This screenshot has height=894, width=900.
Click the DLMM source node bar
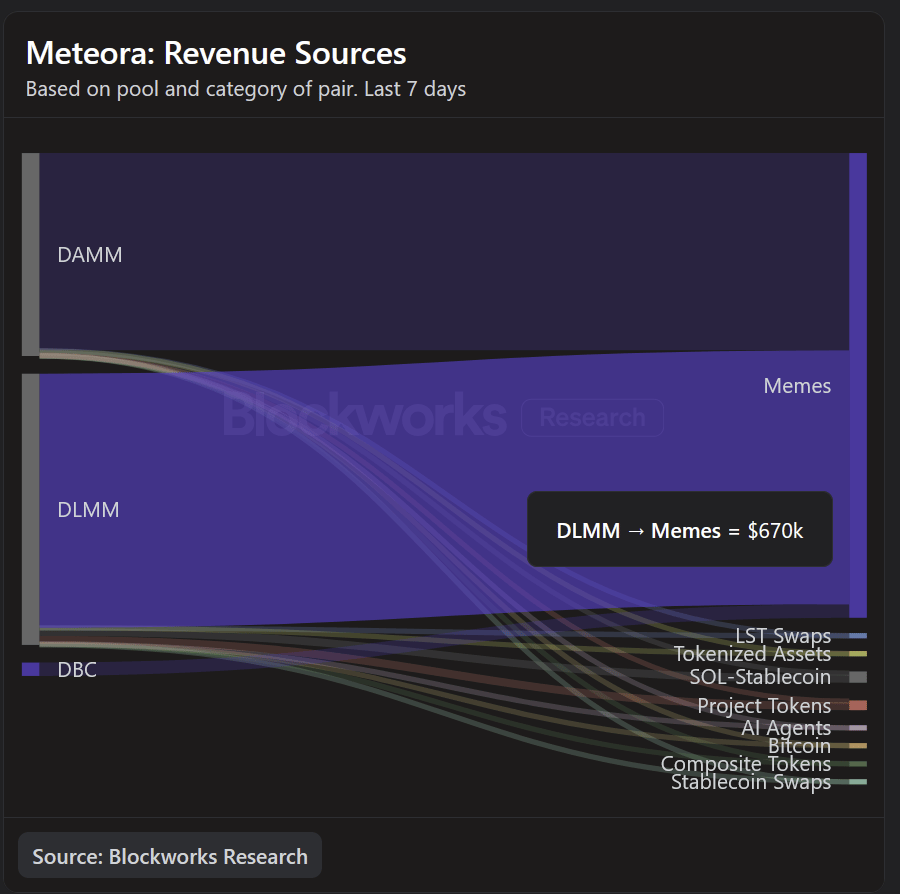[30, 509]
